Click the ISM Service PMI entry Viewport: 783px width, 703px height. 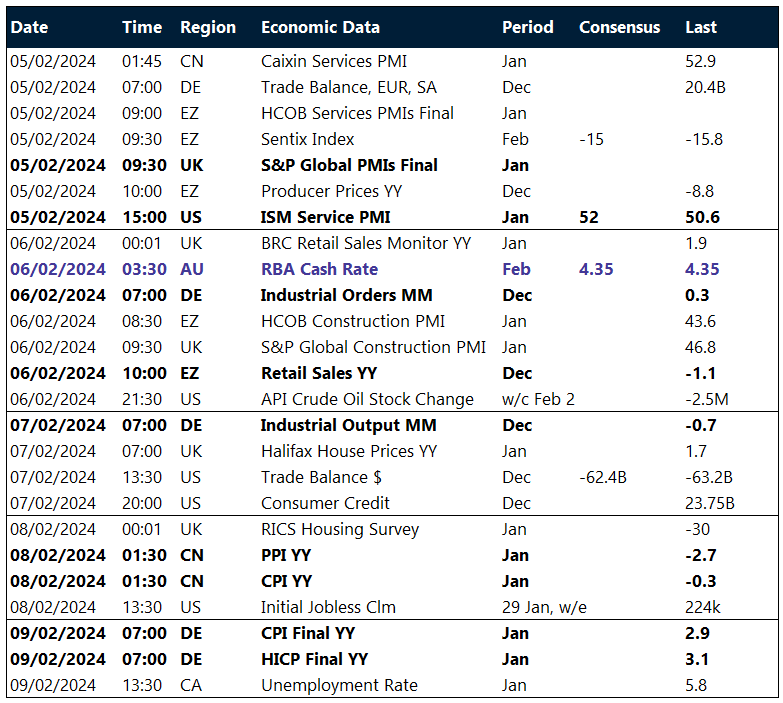(x=325, y=217)
